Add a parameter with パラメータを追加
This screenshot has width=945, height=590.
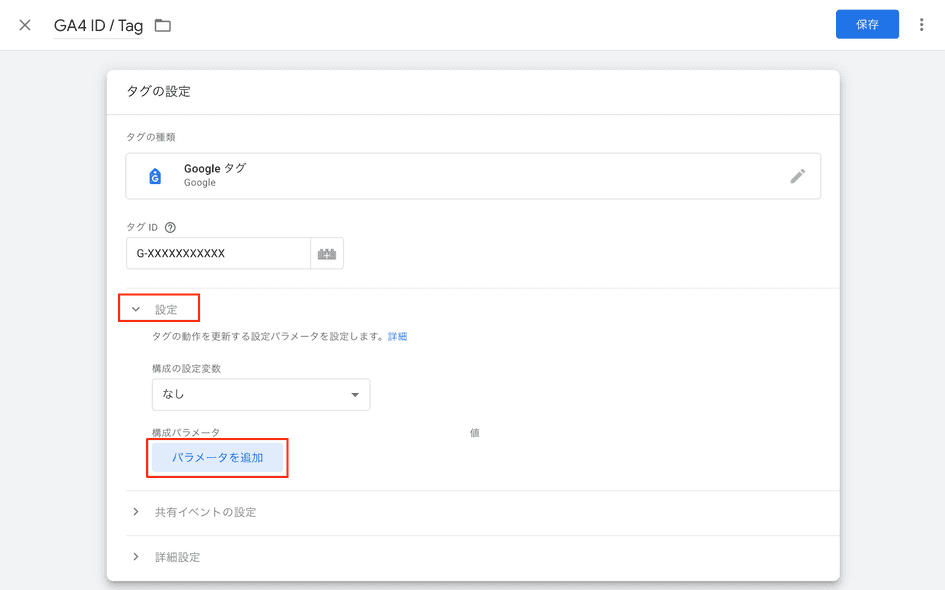(x=217, y=458)
